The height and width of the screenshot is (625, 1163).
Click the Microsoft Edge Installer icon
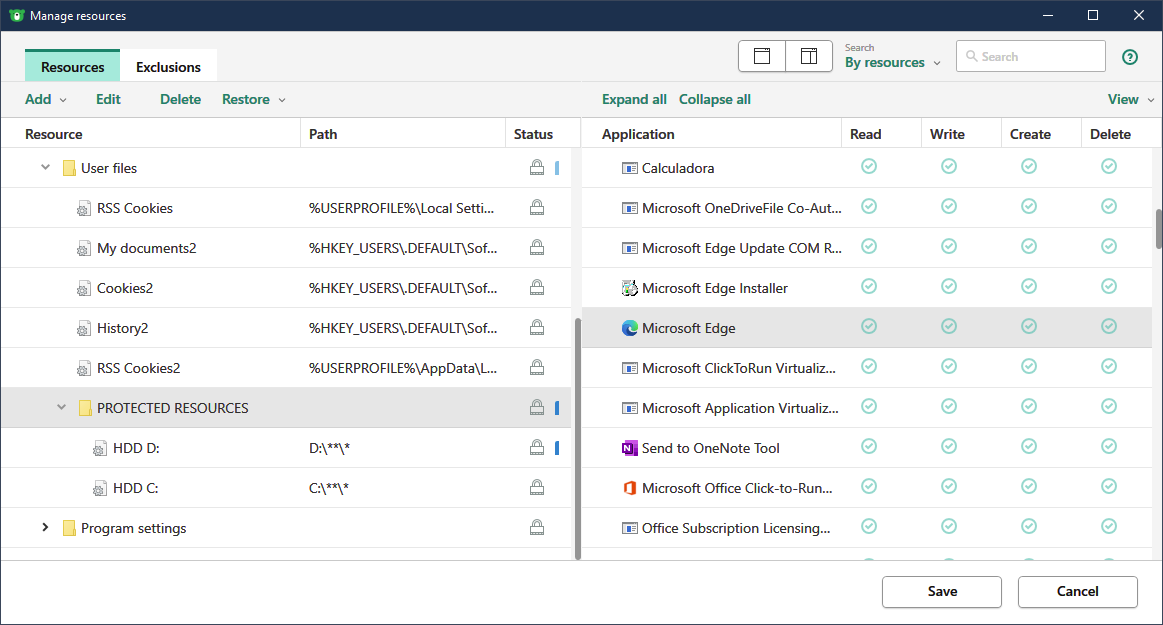pyautogui.click(x=629, y=288)
